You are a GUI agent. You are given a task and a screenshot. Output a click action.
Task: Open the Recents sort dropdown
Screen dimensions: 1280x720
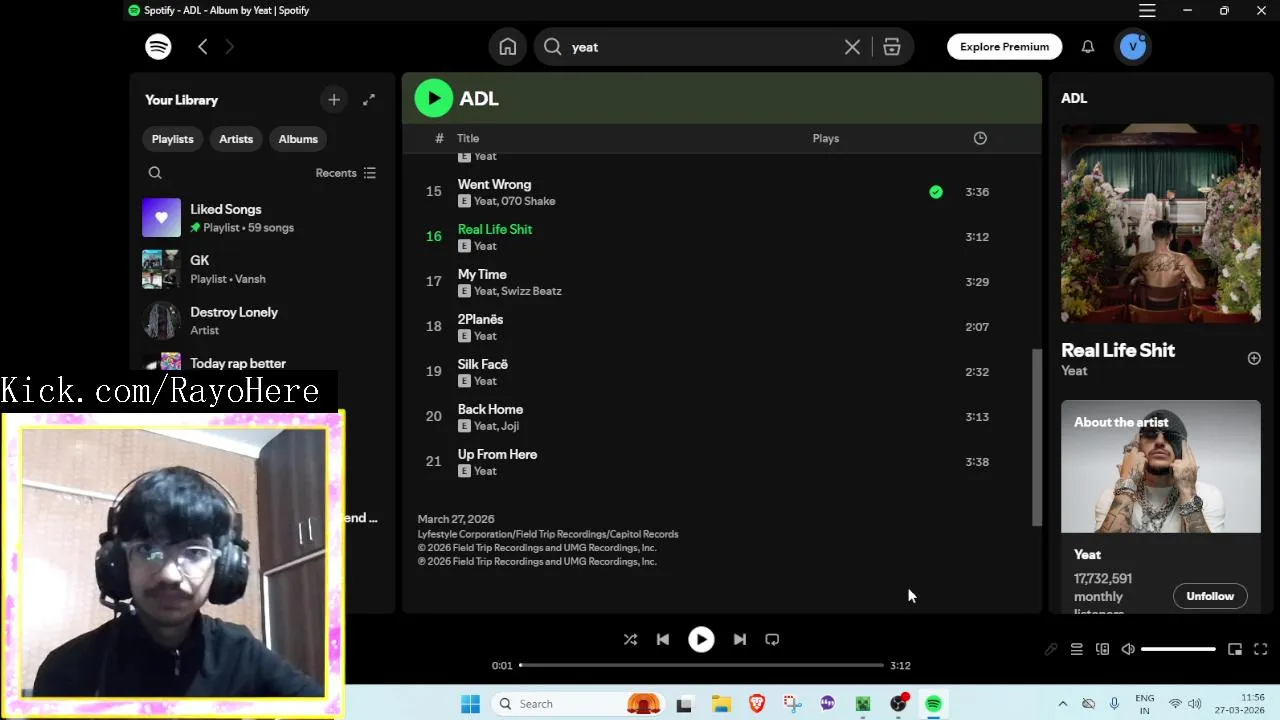click(x=346, y=173)
